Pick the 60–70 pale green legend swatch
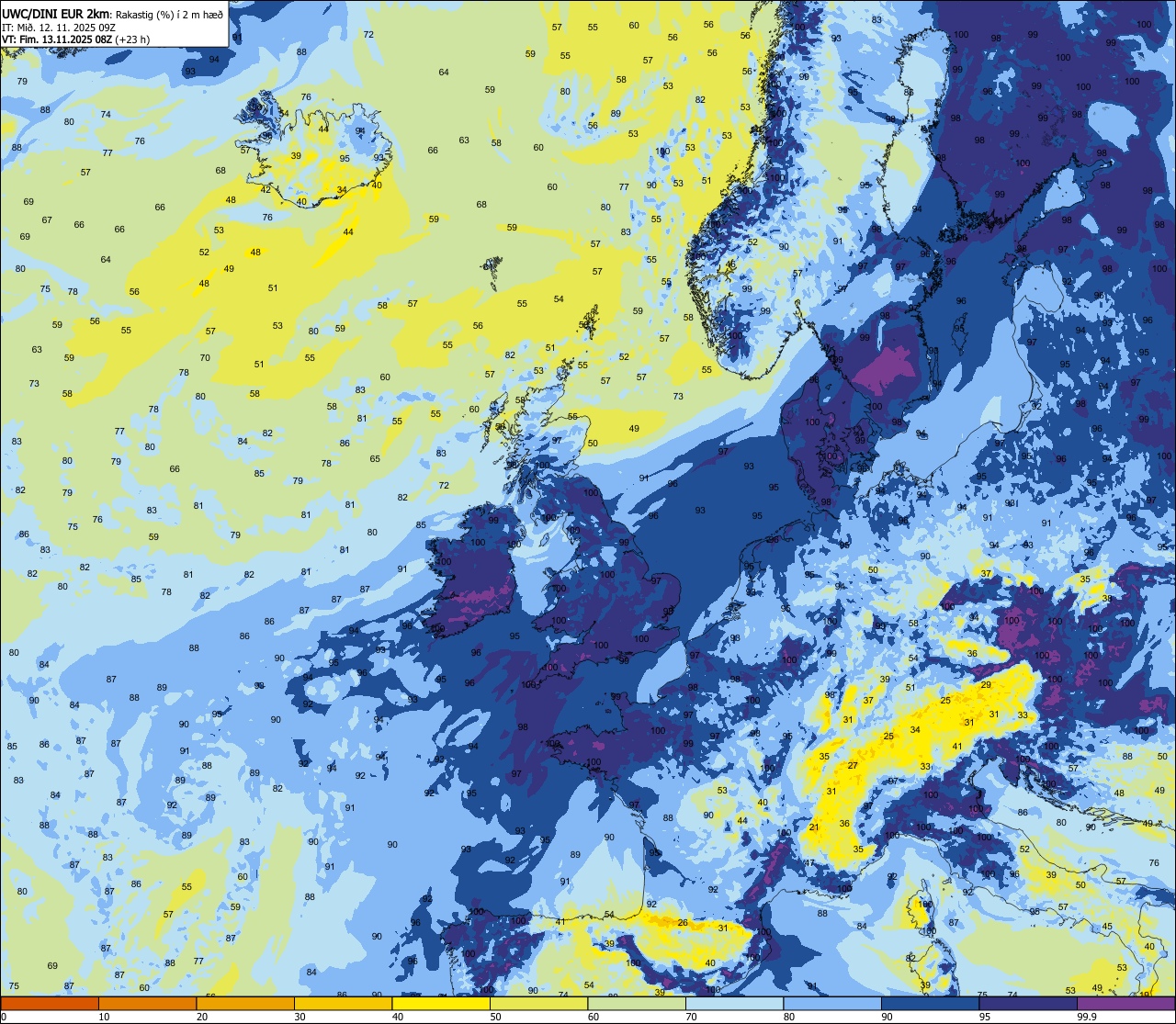 click(x=637, y=1003)
